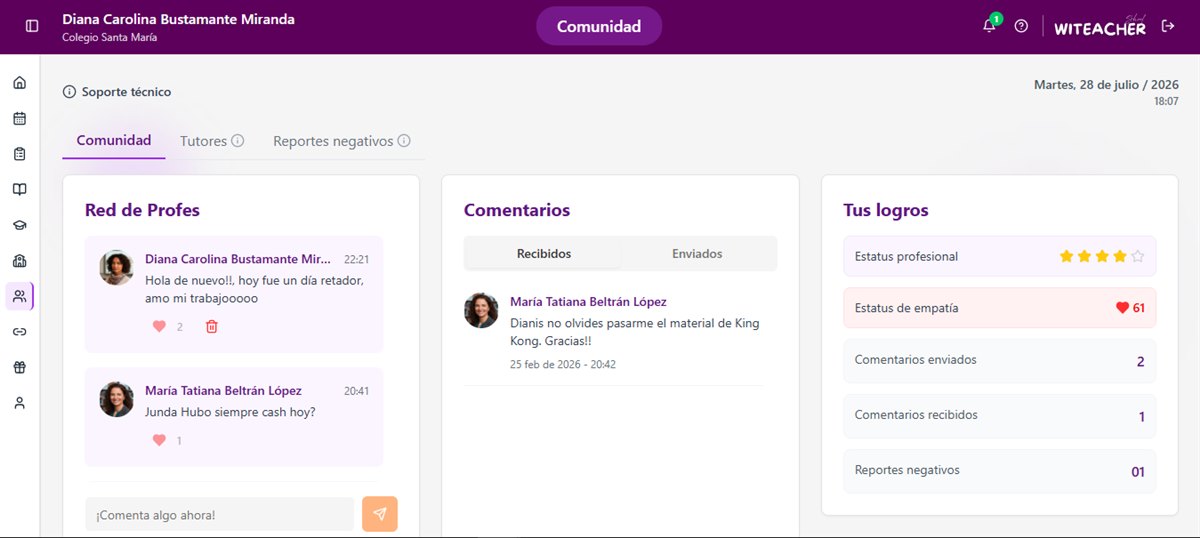Like Diana Carolina's post with heart
This screenshot has height=538, width=1200.
(158, 326)
